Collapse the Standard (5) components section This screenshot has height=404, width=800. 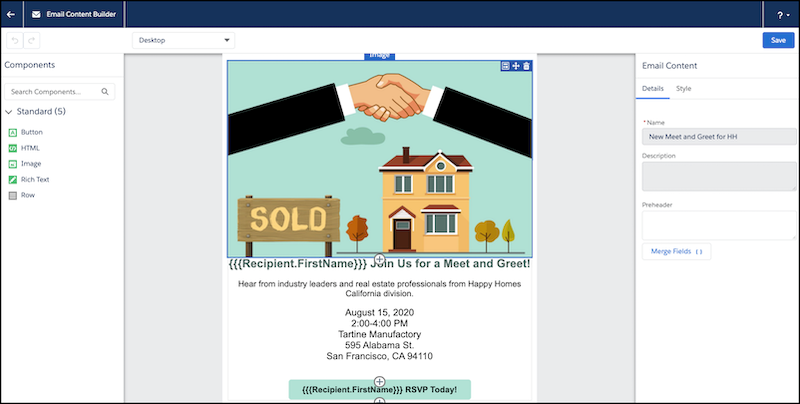9,112
